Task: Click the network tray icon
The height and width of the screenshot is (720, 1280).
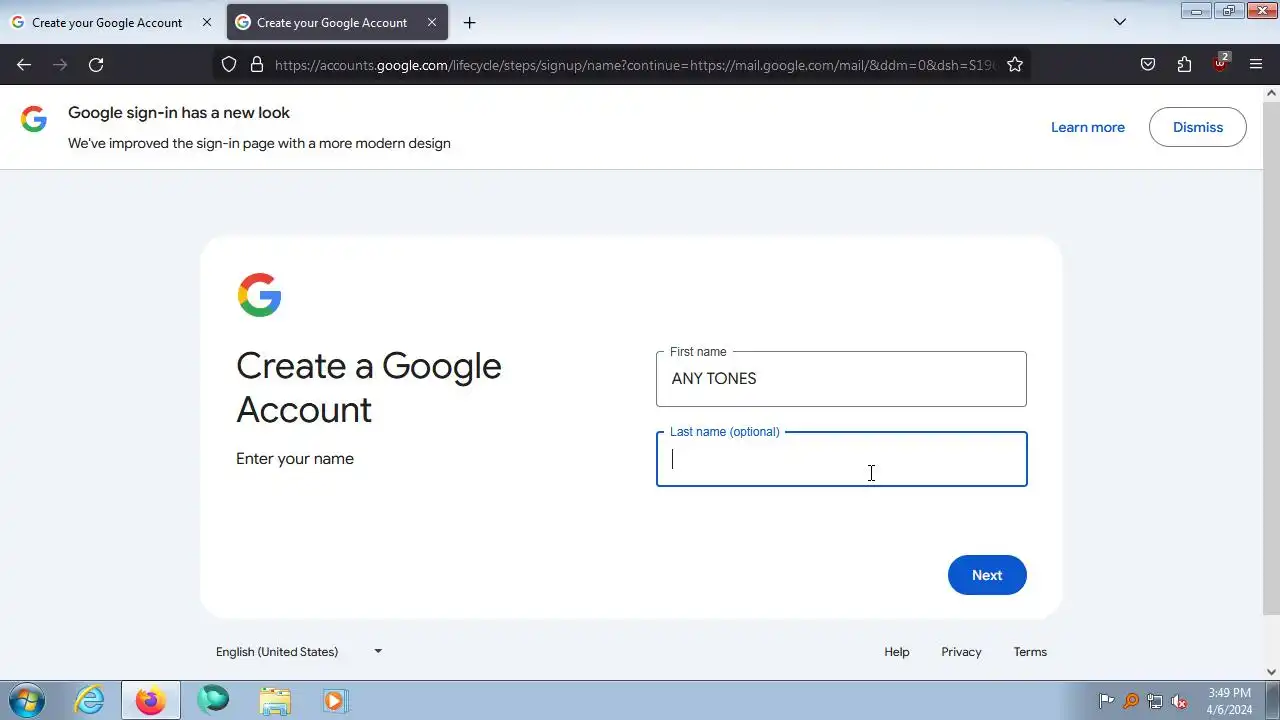Action: [x=1155, y=701]
